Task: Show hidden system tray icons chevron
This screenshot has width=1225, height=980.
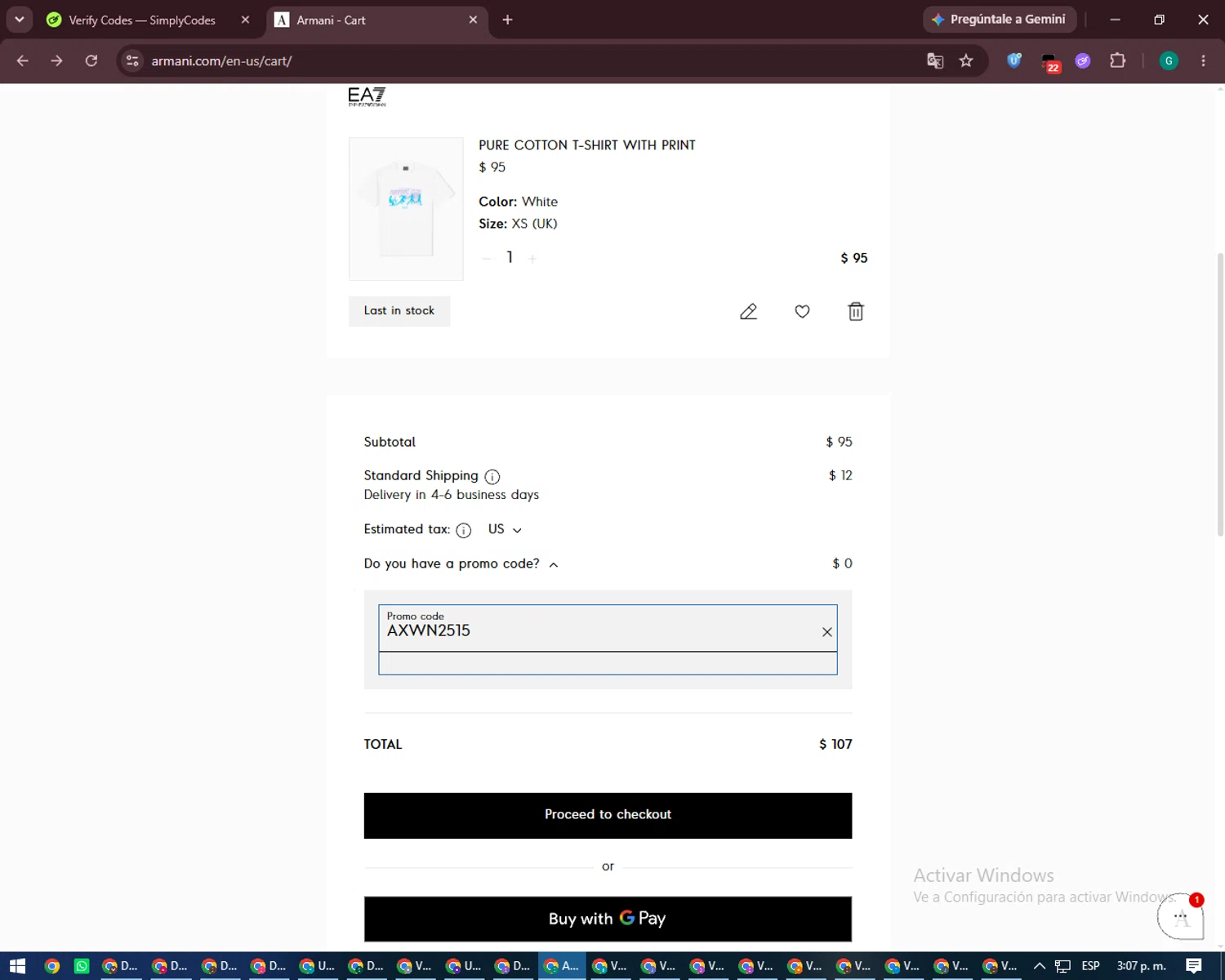Action: (1040, 966)
